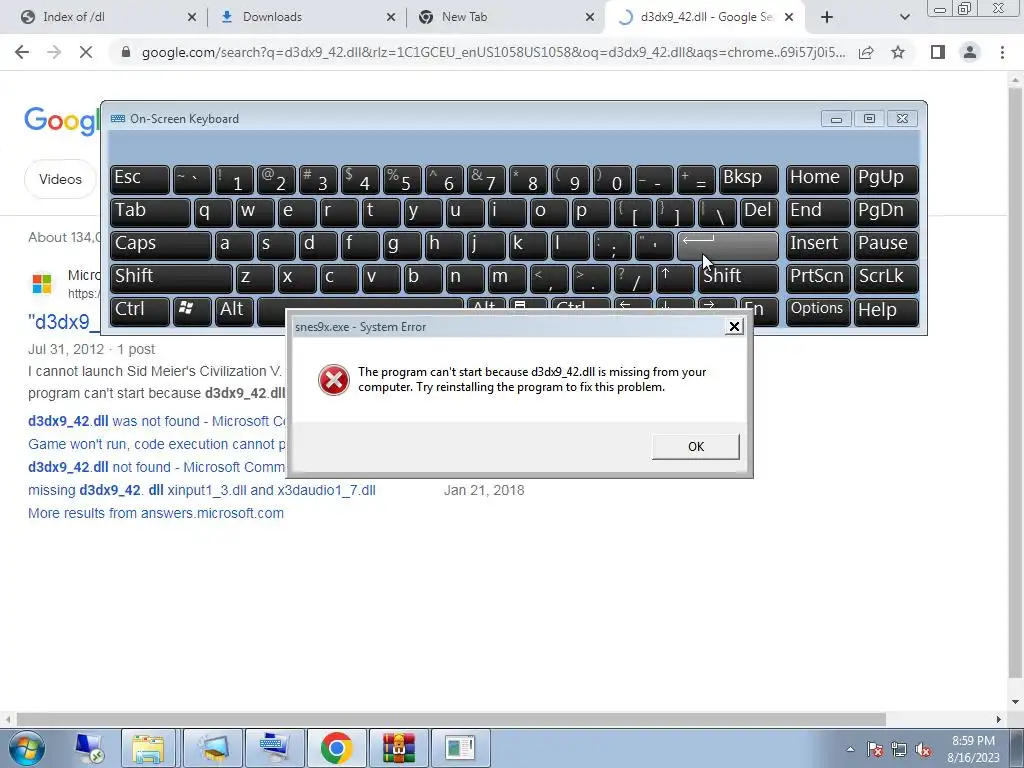Image resolution: width=1024 pixels, height=768 pixels.
Task: Switch to the New Tab tab
Action: [x=505, y=17]
